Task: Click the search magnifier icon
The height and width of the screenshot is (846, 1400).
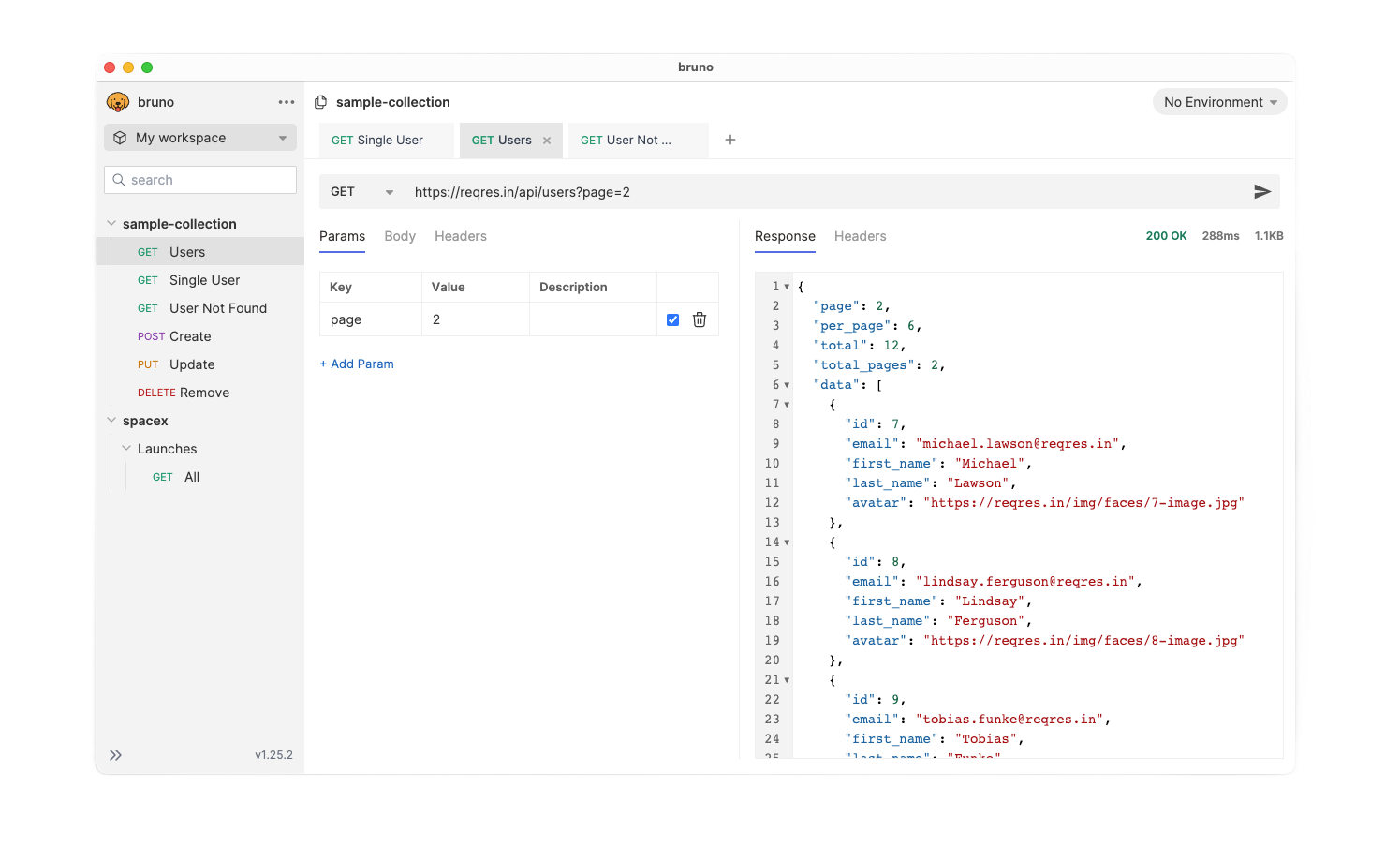Action: (x=119, y=180)
